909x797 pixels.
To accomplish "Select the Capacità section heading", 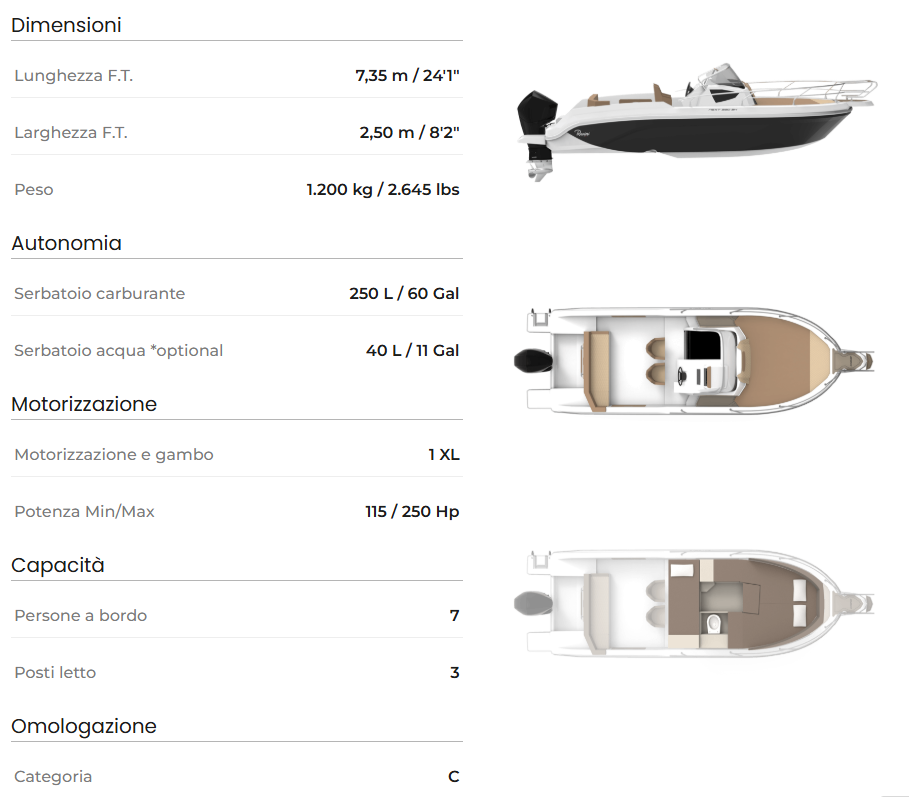I will pos(58,565).
